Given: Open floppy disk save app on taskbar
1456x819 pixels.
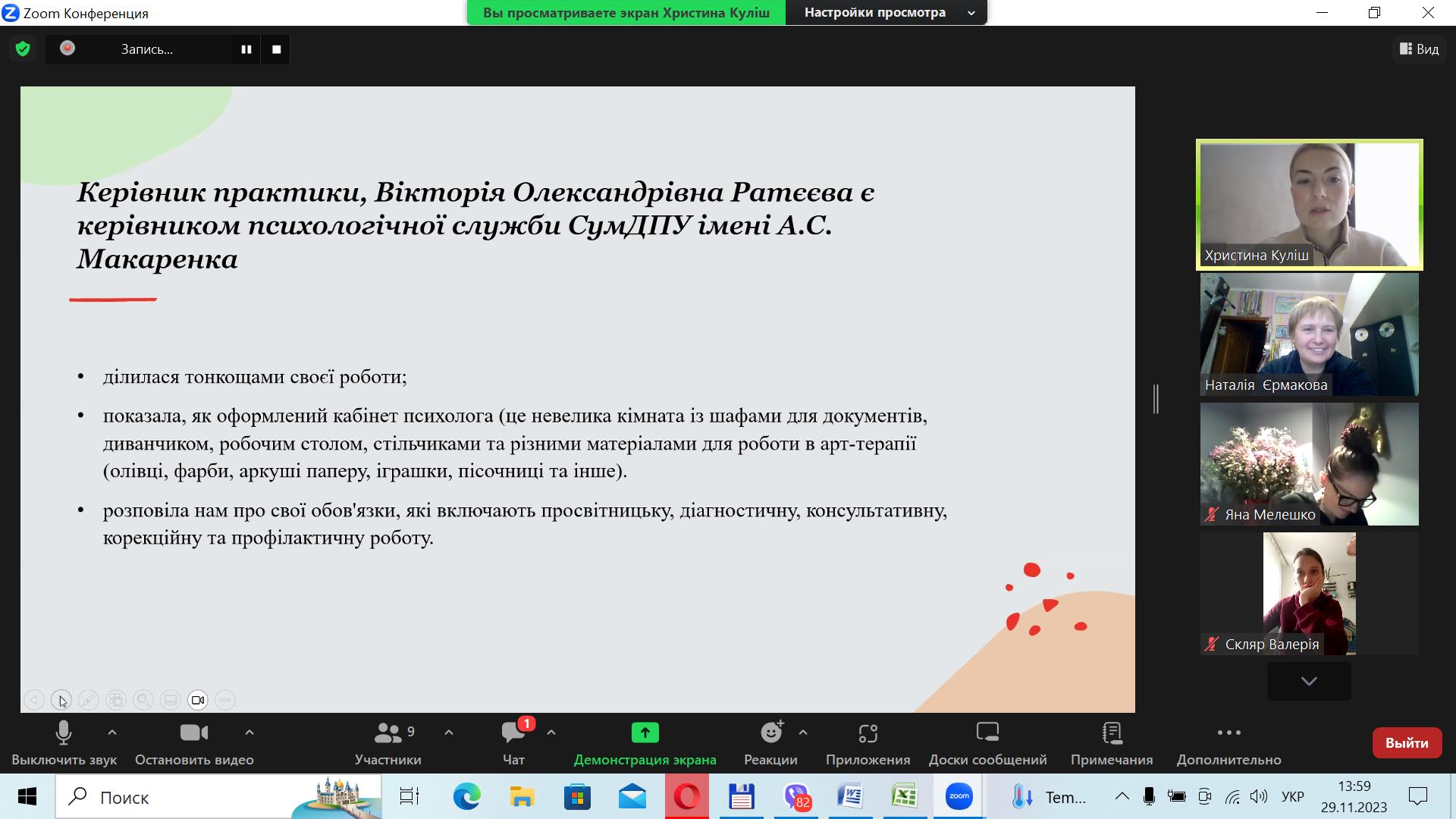Looking at the screenshot, I should tap(741, 797).
